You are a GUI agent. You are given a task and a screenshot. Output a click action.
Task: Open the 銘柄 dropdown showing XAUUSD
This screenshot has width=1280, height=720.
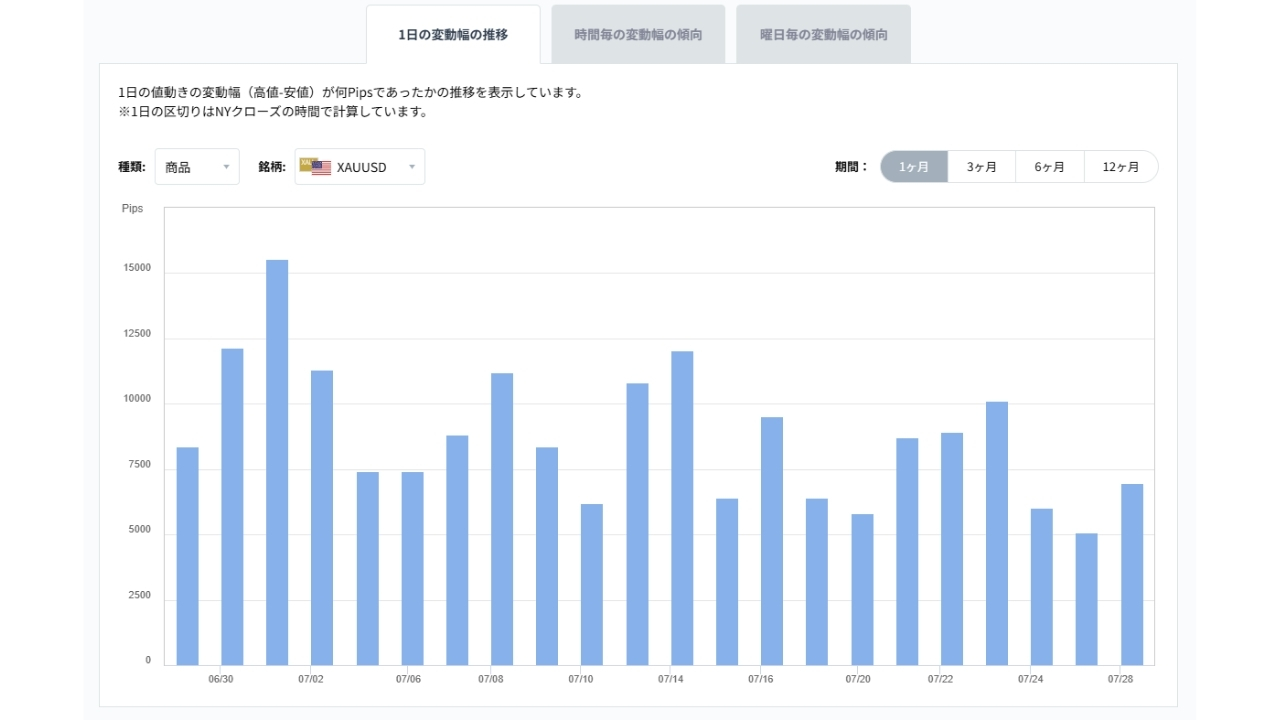pyautogui.click(x=360, y=167)
